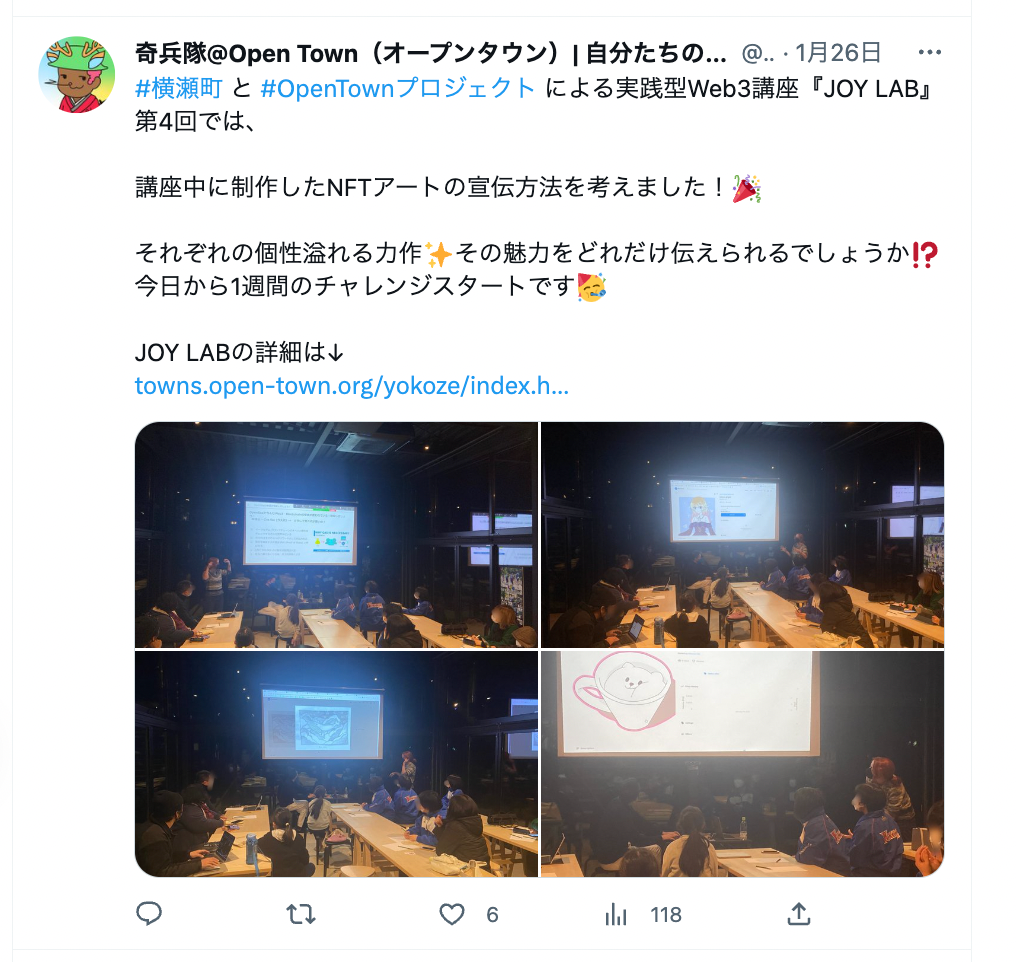Open the reply speech bubble icon

pos(149,914)
